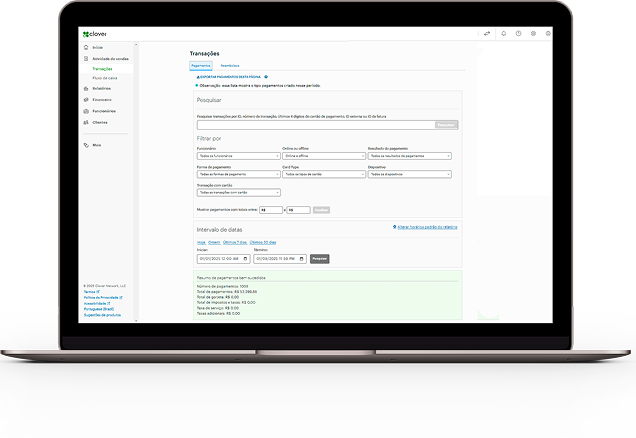The width and height of the screenshot is (636, 438).
Task: Click the Taxas adicionais line
Action: pyautogui.click(x=218, y=313)
